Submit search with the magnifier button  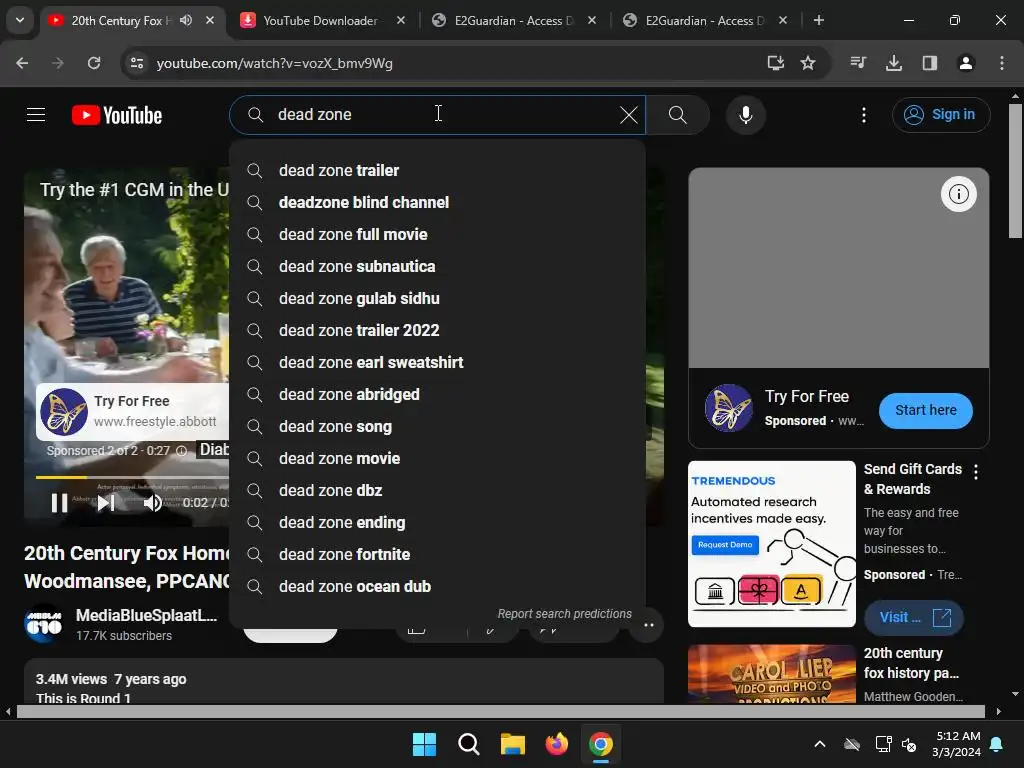coord(677,115)
